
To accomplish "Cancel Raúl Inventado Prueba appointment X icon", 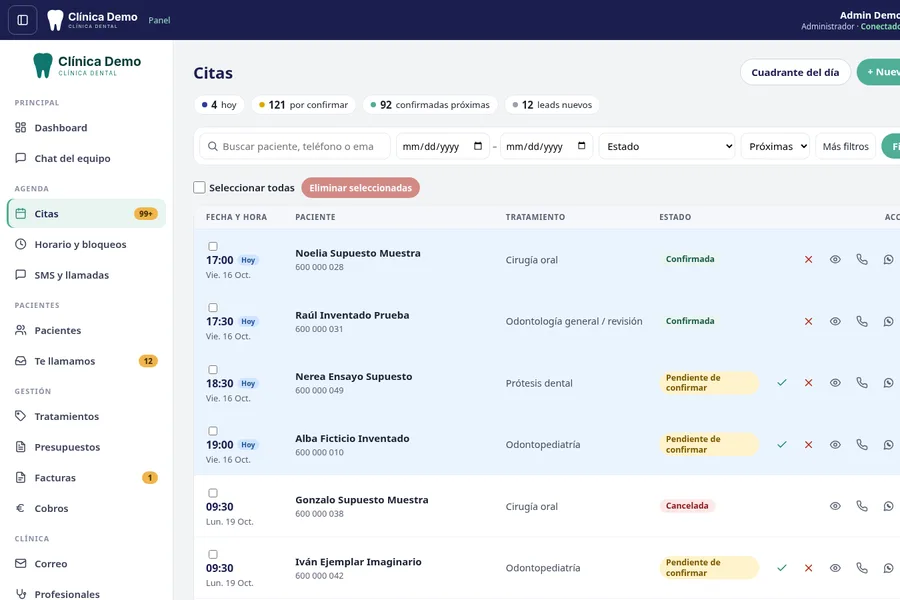I will [808, 322].
